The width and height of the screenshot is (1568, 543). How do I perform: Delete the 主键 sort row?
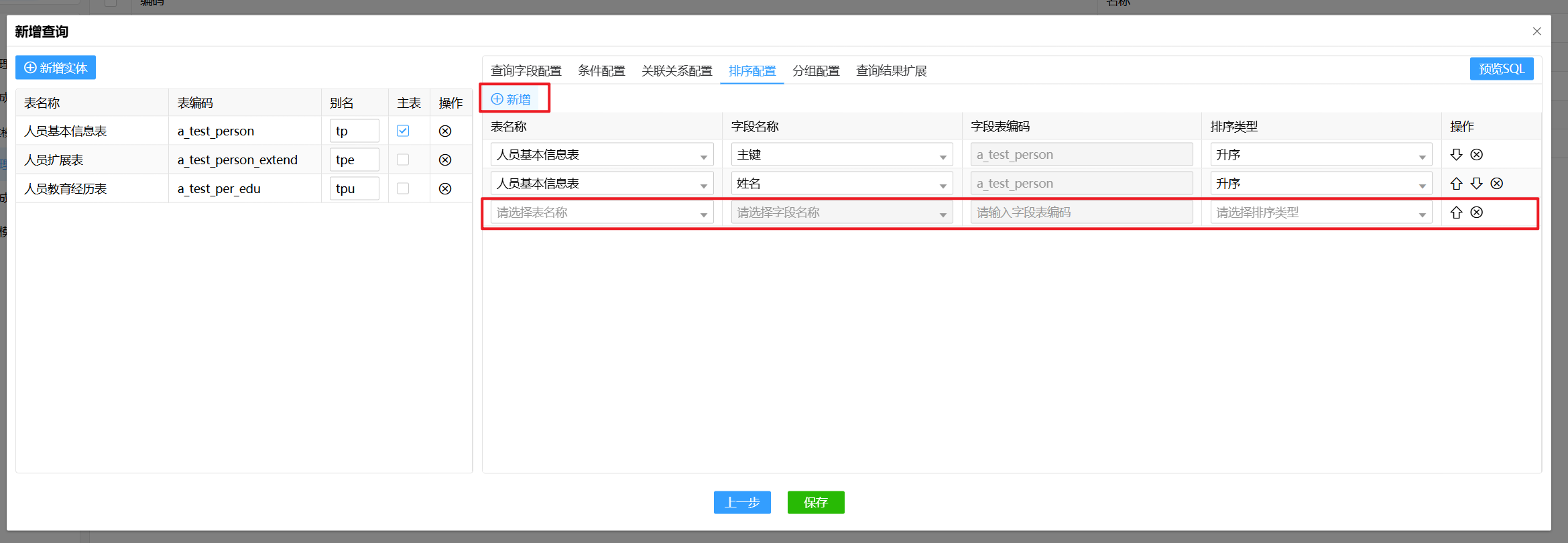tap(1476, 155)
